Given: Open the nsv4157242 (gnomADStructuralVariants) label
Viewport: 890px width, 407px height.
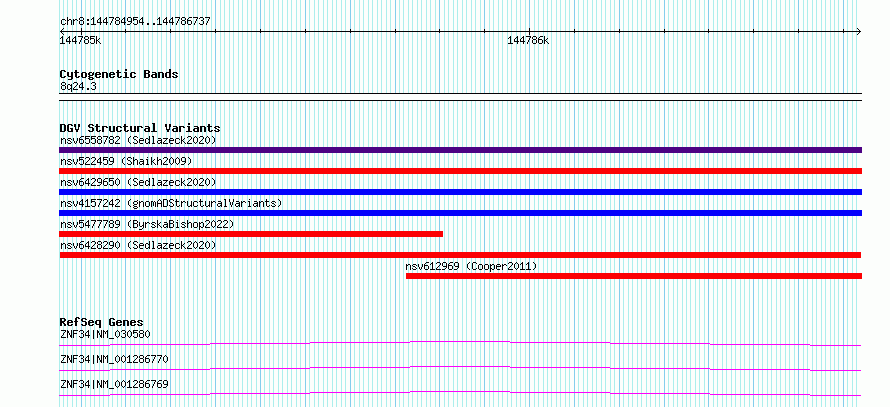Looking at the screenshot, I should [x=171, y=203].
